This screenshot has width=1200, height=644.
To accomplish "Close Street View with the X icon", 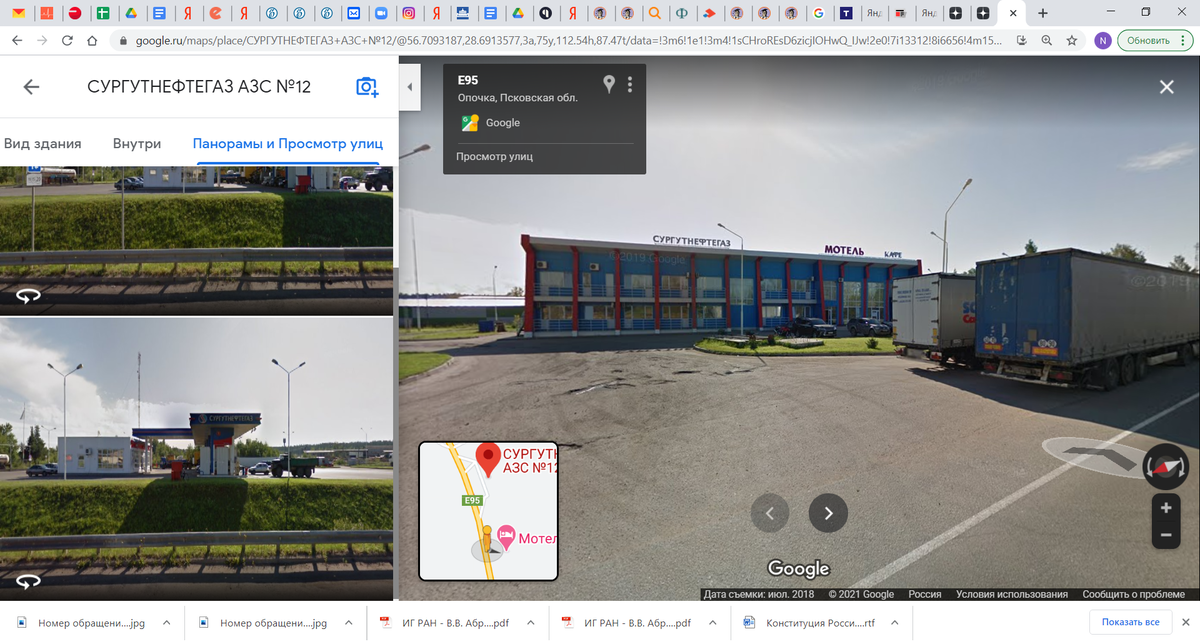I will 1166,87.
